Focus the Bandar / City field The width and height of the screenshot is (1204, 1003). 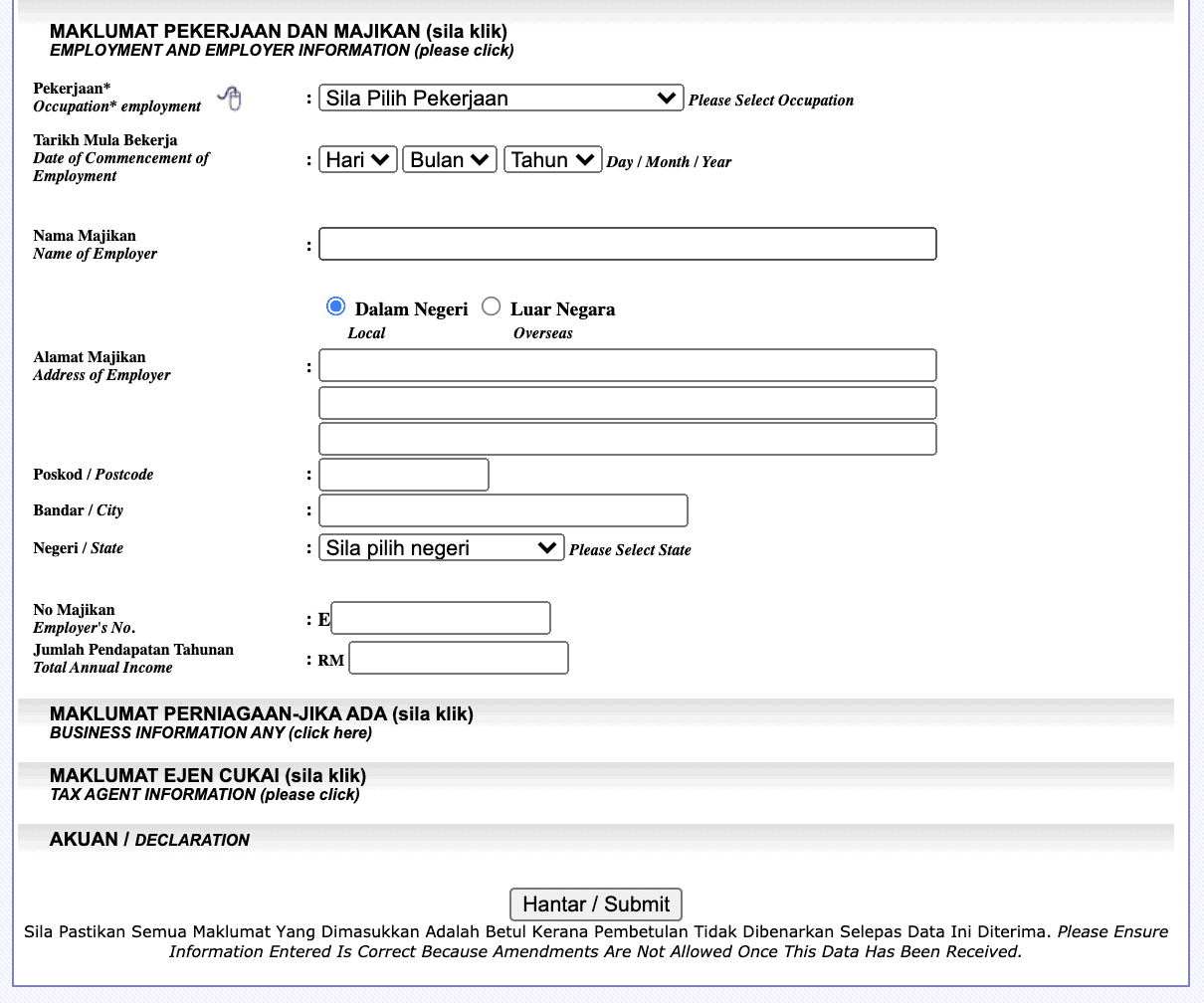tap(503, 510)
